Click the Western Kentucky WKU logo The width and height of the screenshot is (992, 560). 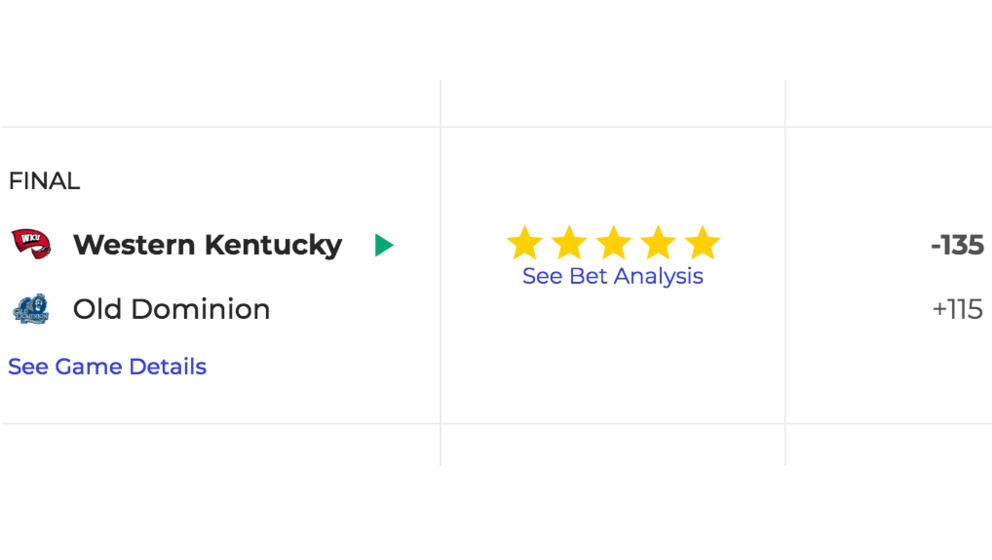click(31, 244)
